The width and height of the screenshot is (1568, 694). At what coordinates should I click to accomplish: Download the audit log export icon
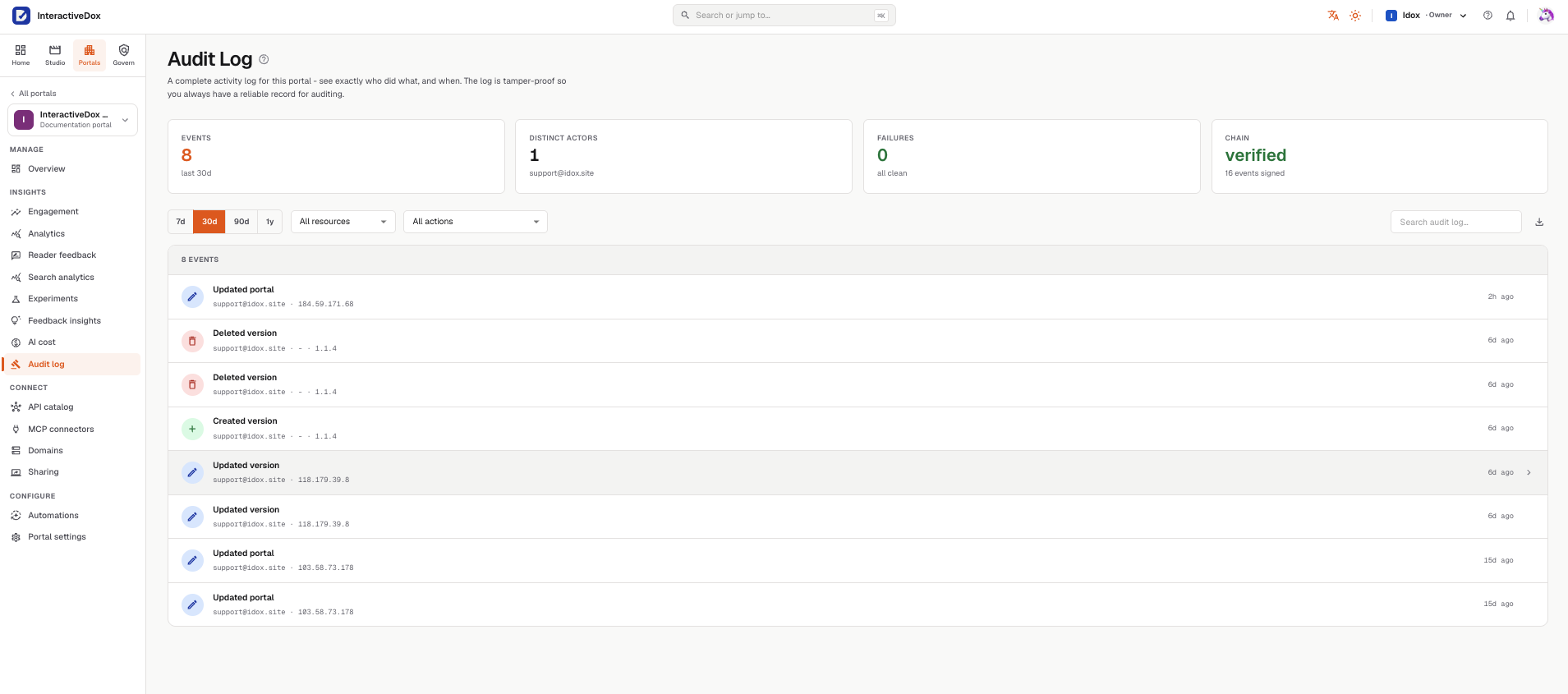tap(1539, 222)
